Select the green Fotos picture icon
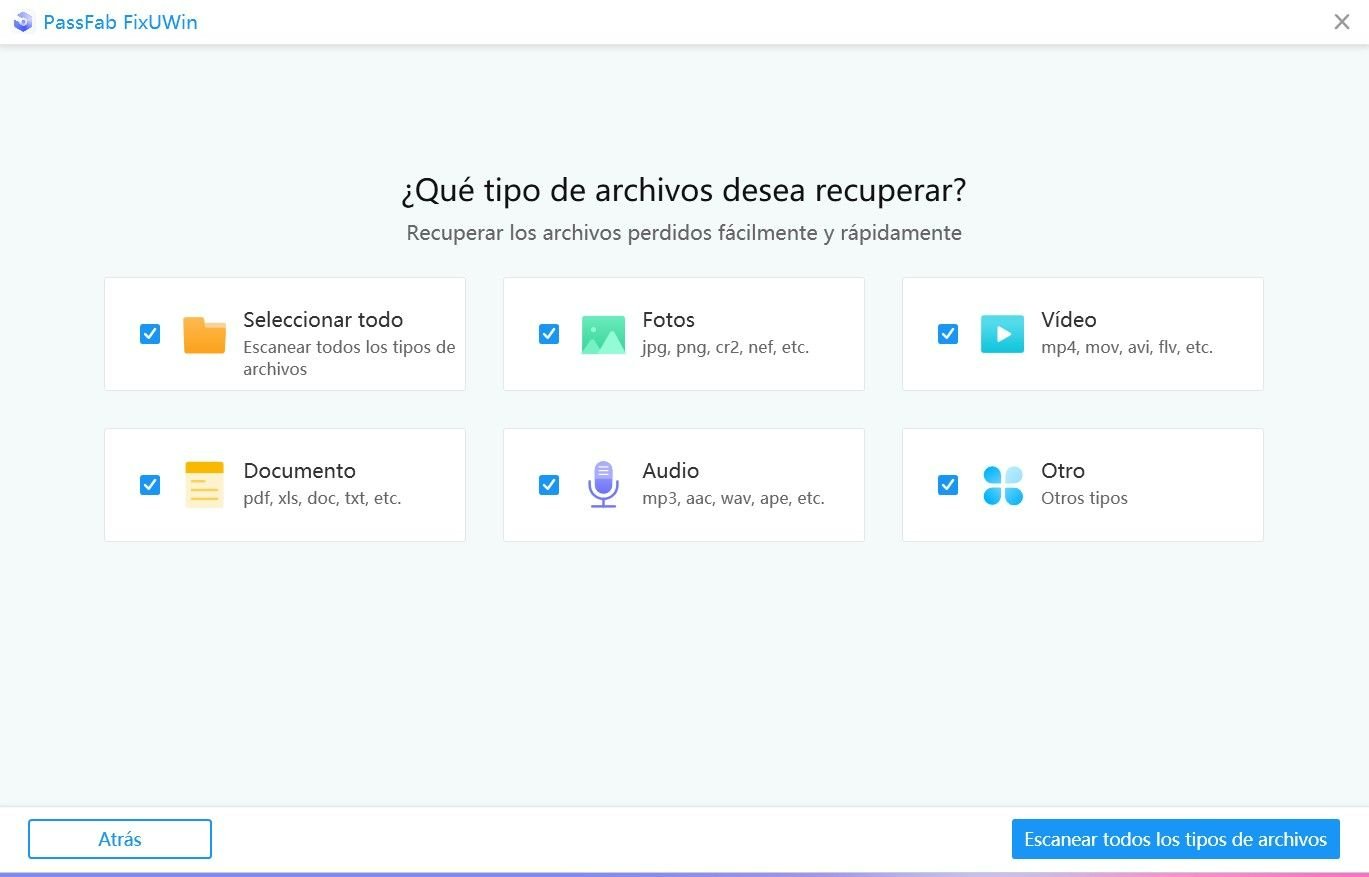1369x877 pixels. [x=603, y=335]
